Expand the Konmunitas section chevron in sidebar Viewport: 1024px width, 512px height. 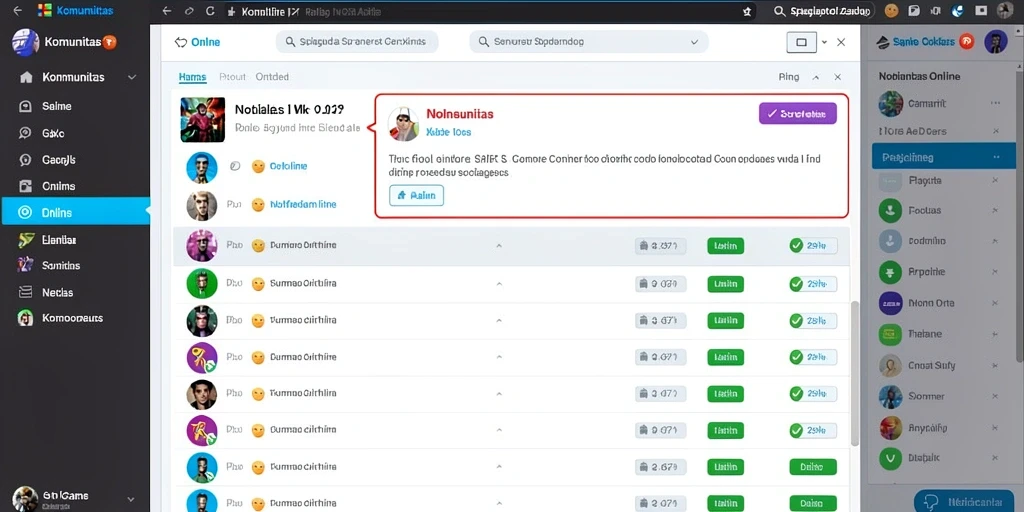click(x=132, y=77)
